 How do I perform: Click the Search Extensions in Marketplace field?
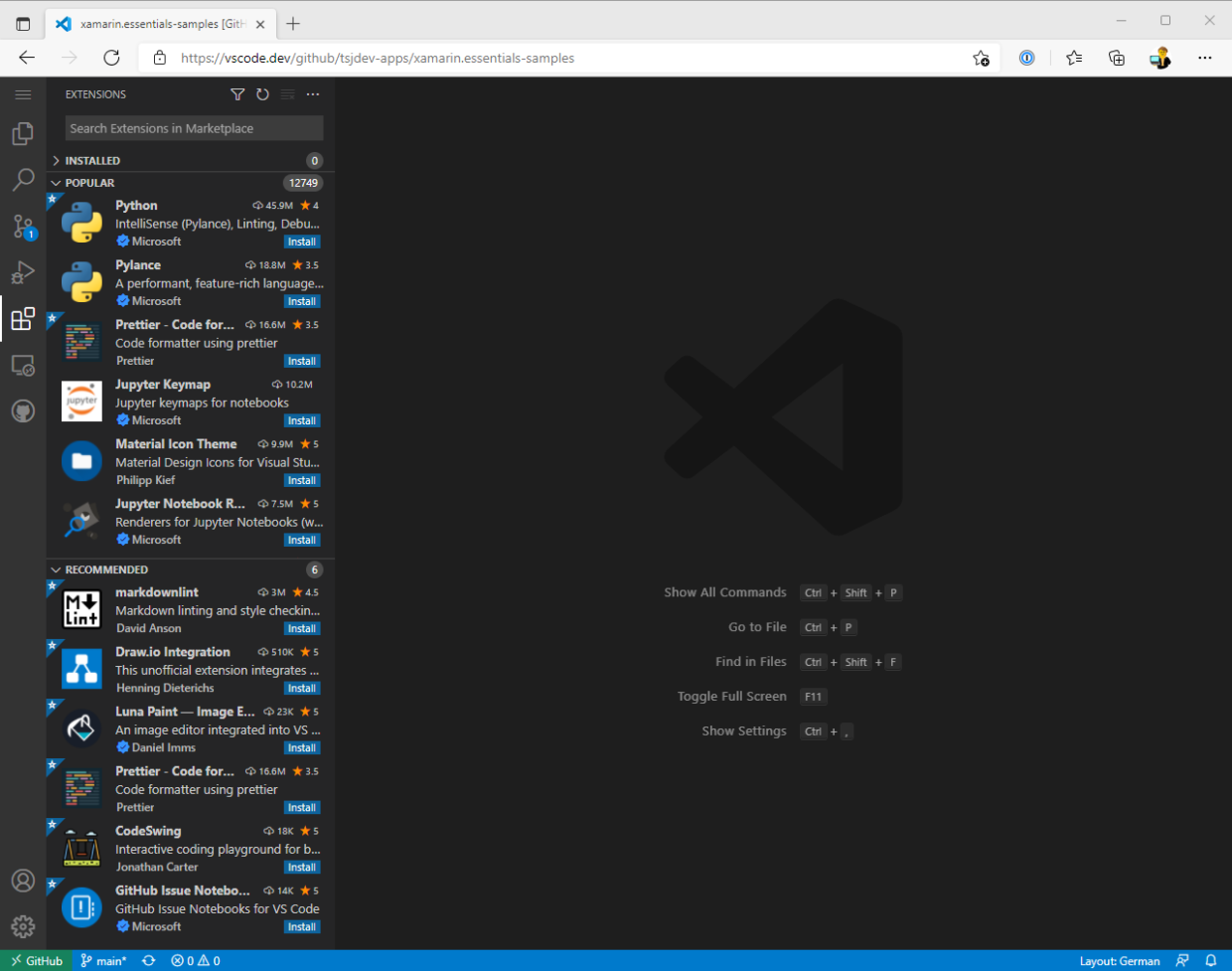tap(194, 127)
